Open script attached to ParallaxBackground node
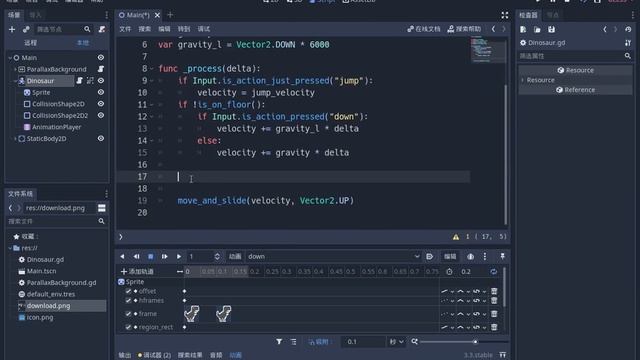 click(101, 69)
